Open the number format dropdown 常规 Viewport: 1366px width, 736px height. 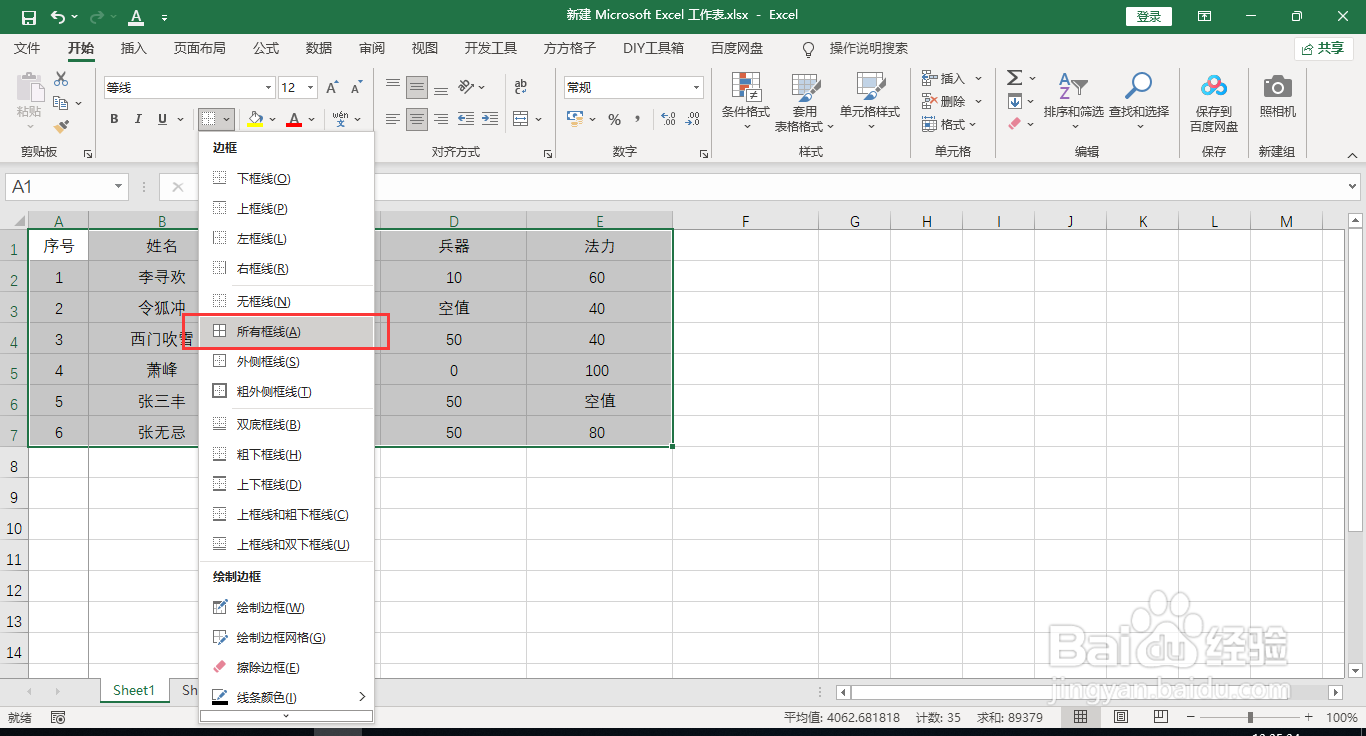[x=697, y=88]
